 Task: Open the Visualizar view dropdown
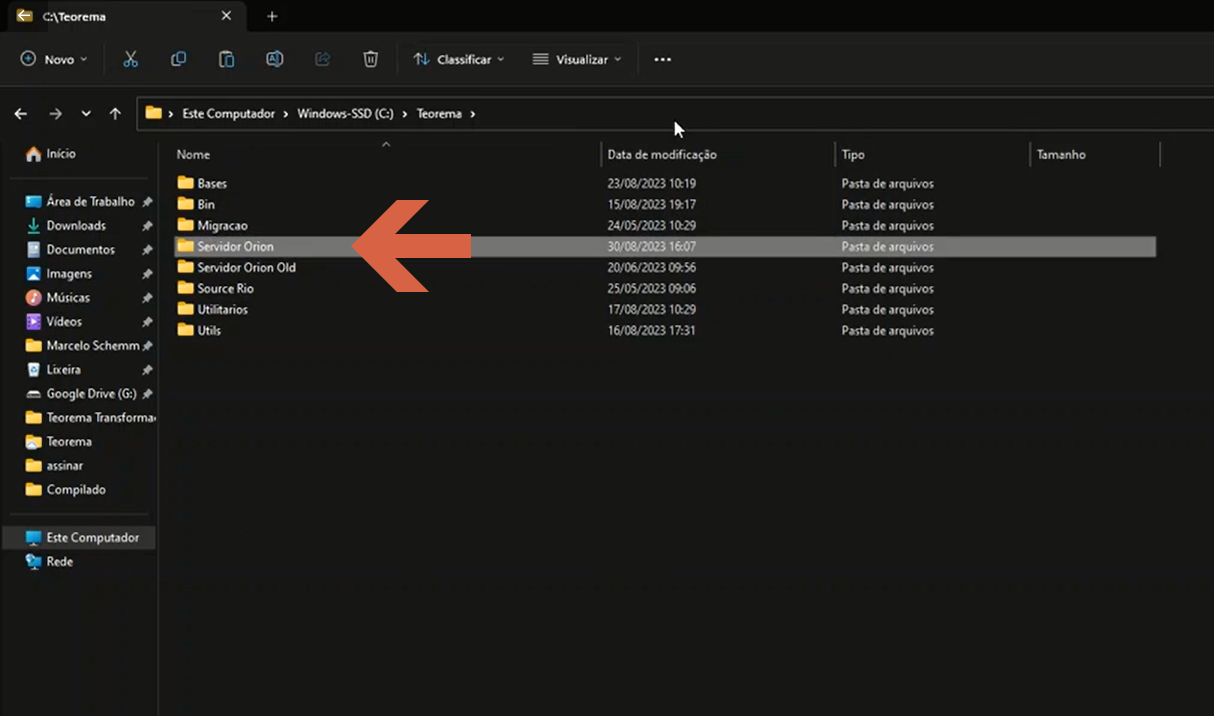(577, 59)
